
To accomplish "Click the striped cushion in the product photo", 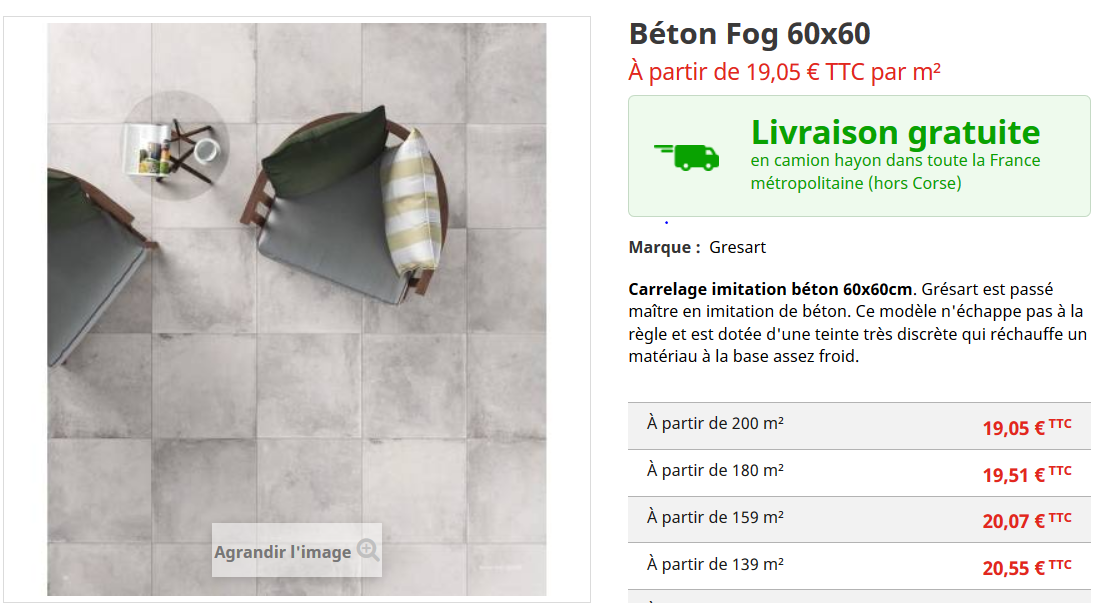I will pos(410,201).
